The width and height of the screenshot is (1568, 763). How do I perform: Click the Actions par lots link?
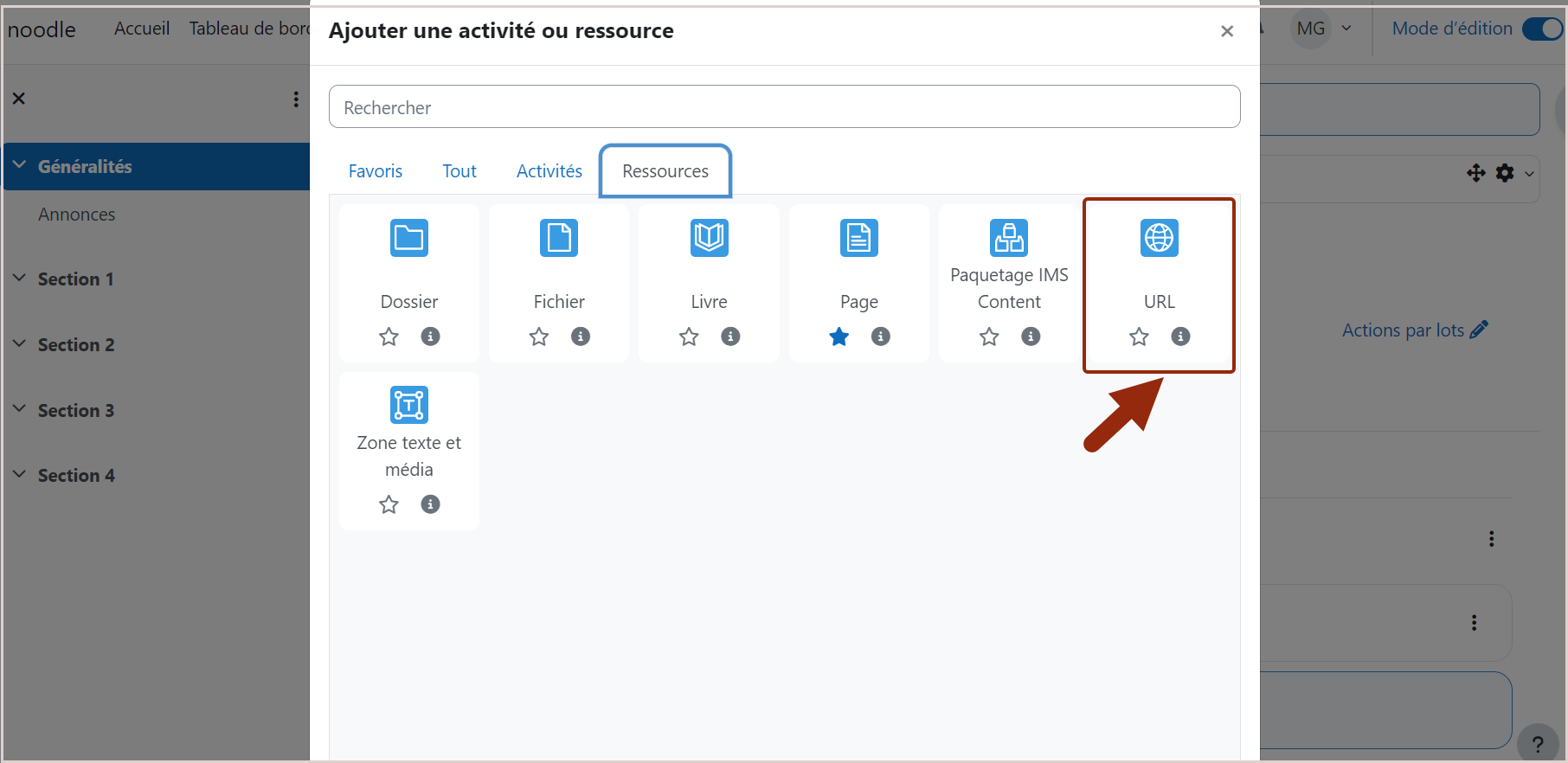1403,330
